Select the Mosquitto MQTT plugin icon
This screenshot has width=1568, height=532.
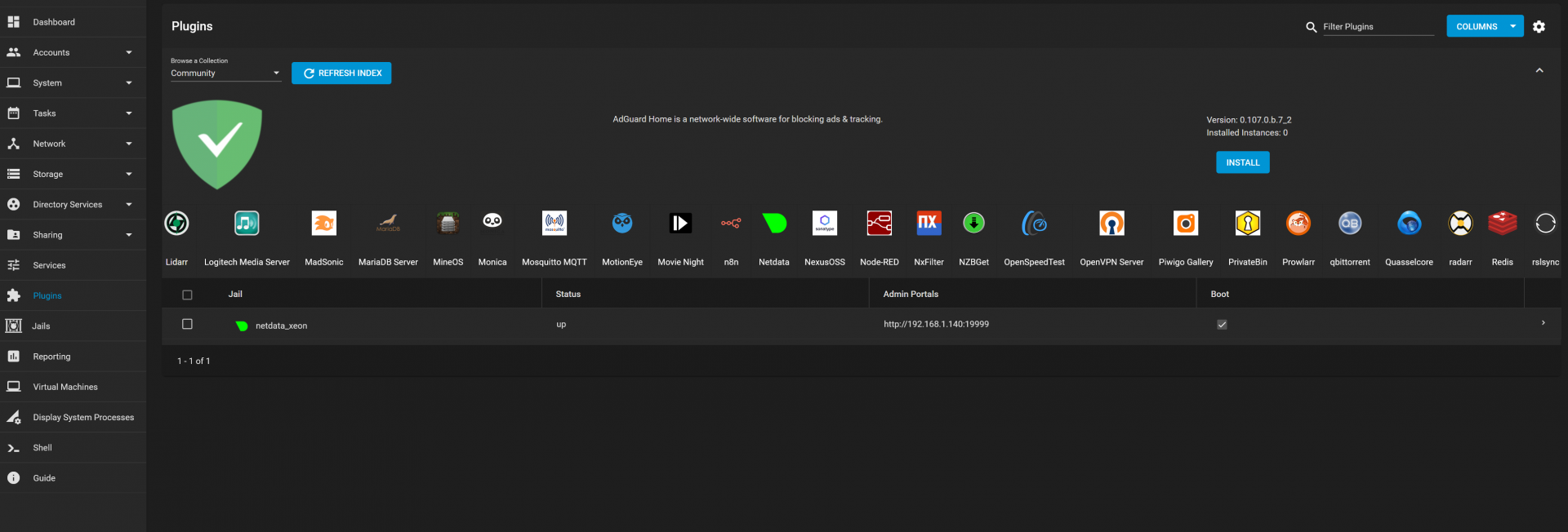[555, 223]
